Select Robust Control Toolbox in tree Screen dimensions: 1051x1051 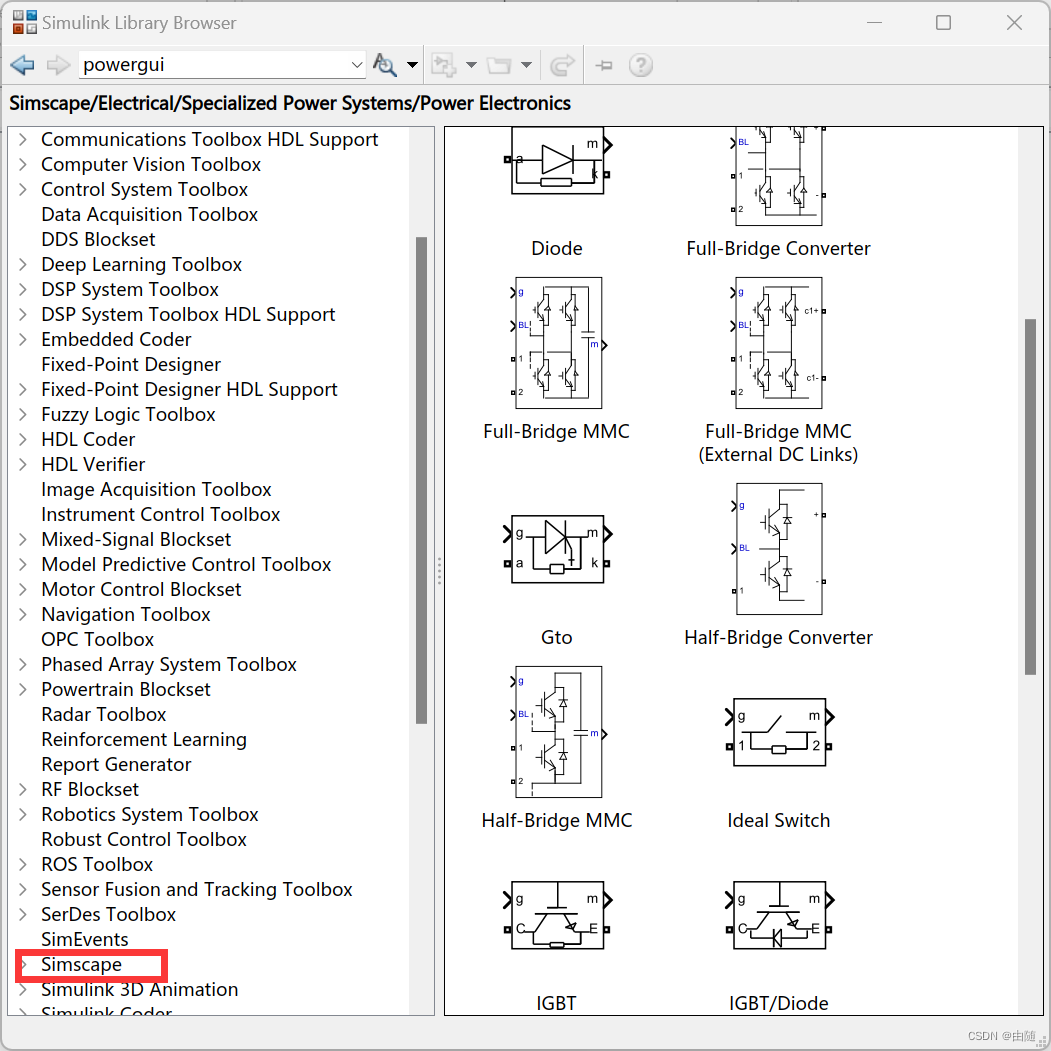143,839
